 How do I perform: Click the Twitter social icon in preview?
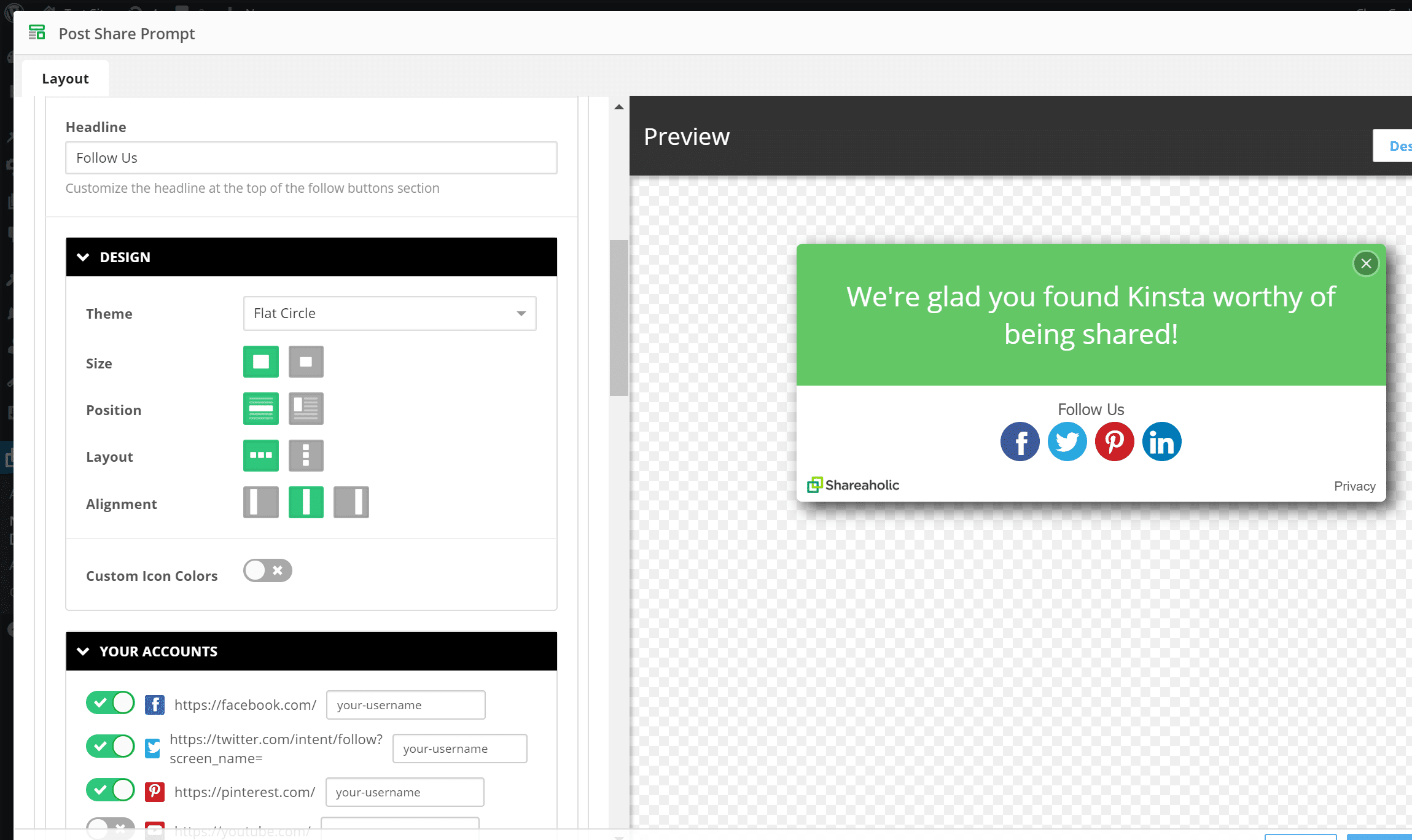click(x=1067, y=441)
